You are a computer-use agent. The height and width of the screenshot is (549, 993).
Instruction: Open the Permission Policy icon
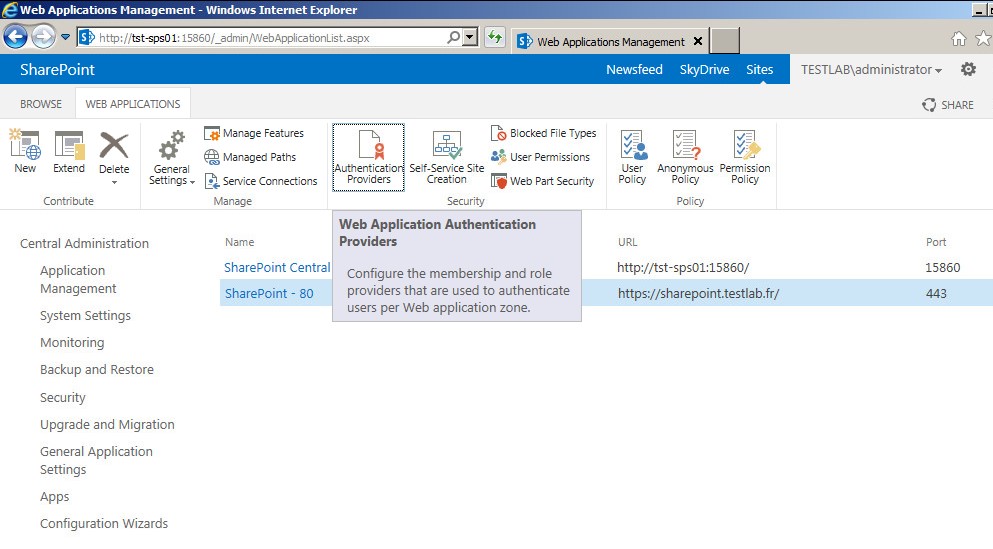745,145
